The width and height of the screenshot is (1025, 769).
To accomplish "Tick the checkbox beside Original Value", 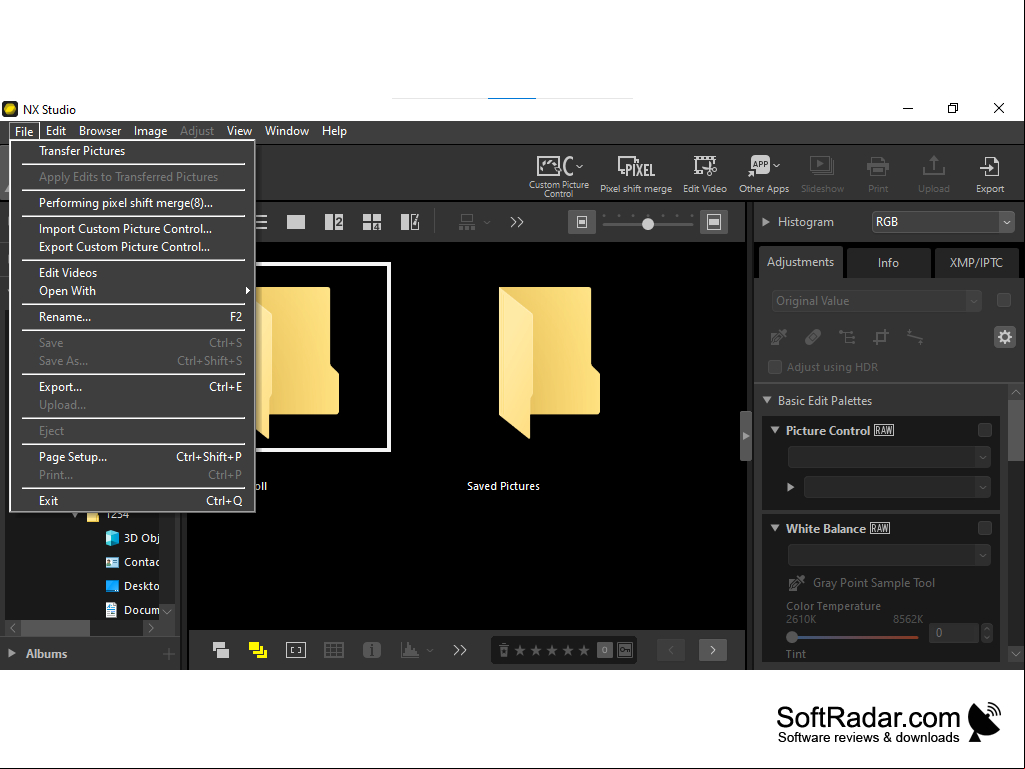I will [x=1004, y=300].
